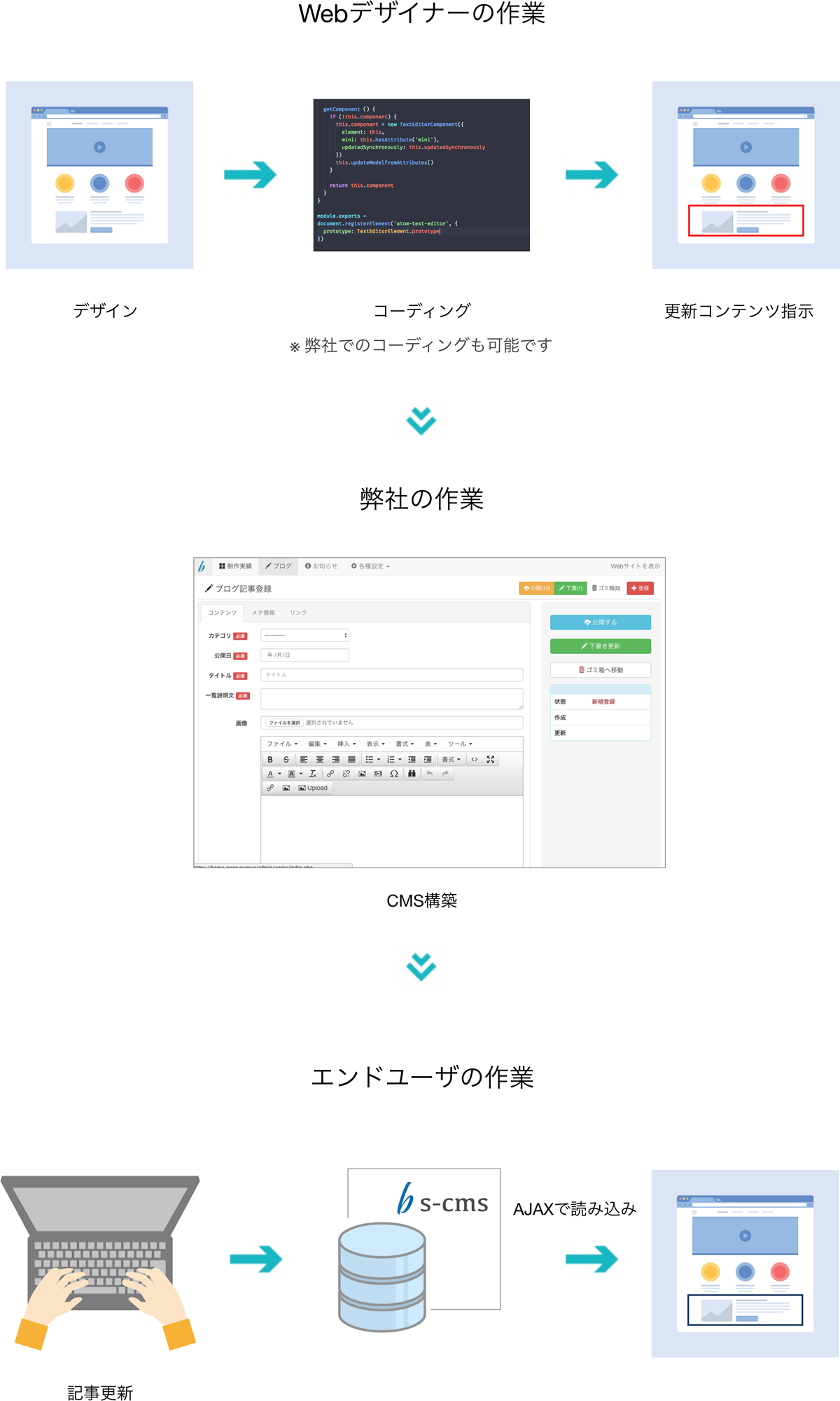Open source code view icon
The width and height of the screenshot is (840, 1401).
[475, 760]
